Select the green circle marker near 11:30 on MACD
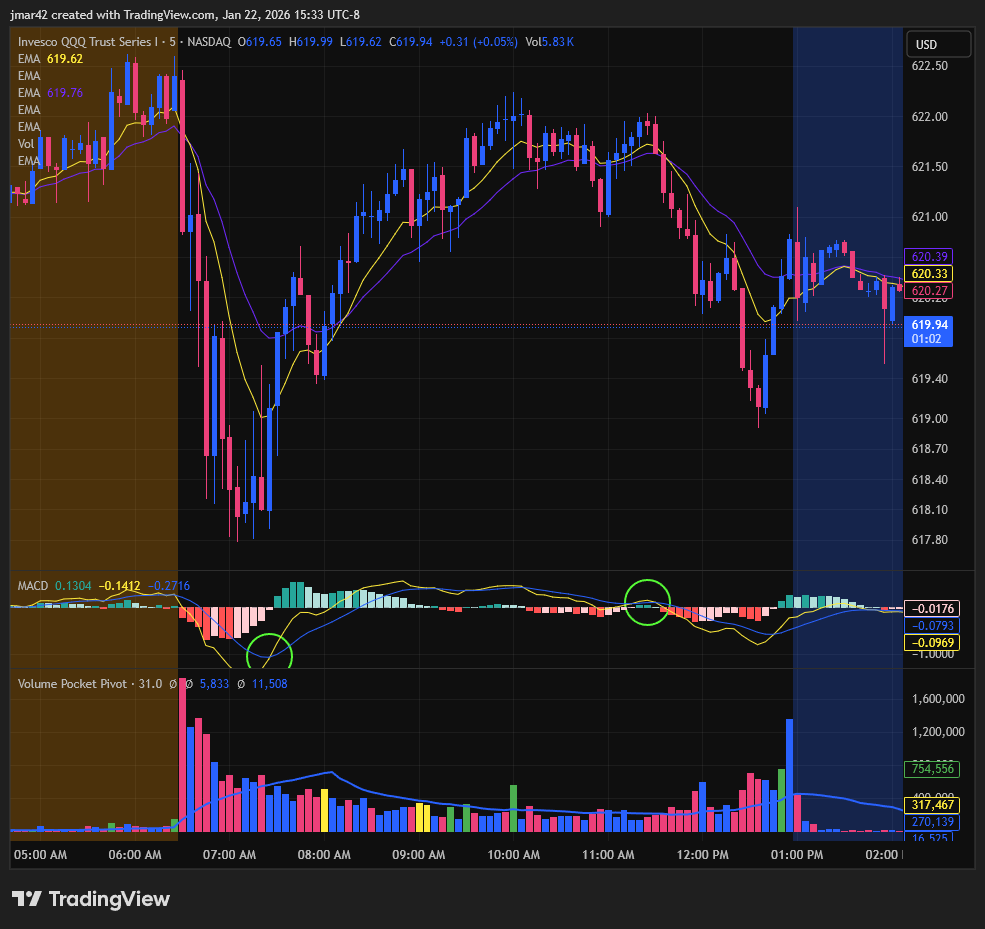Viewport: 985px width, 929px height. pyautogui.click(x=647, y=602)
